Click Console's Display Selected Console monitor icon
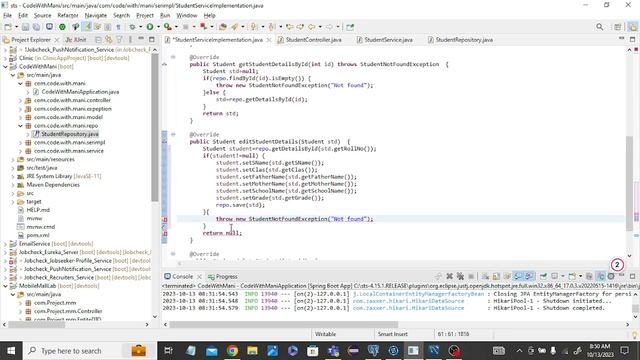This screenshot has width=640, height=360. [x=555, y=276]
